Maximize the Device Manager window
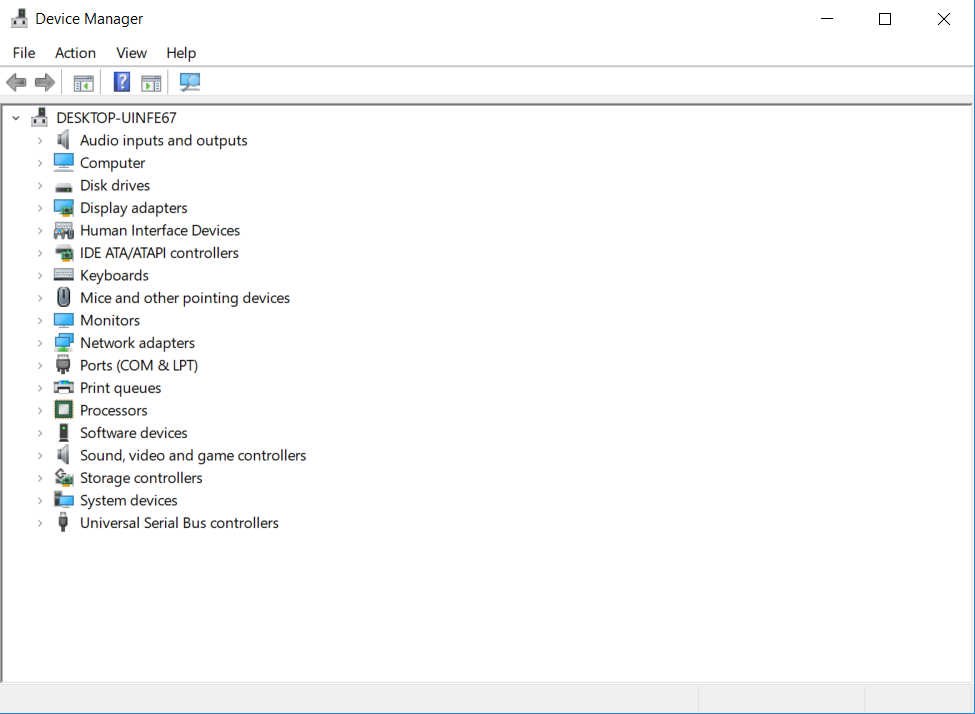Screen dimensions: 975x714 point(885,19)
